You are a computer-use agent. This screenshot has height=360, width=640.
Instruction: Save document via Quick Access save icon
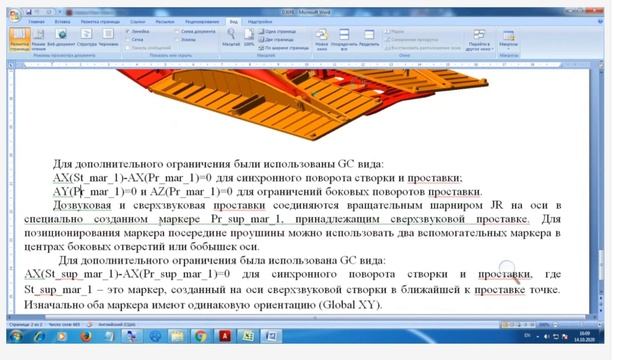tap(29, 12)
